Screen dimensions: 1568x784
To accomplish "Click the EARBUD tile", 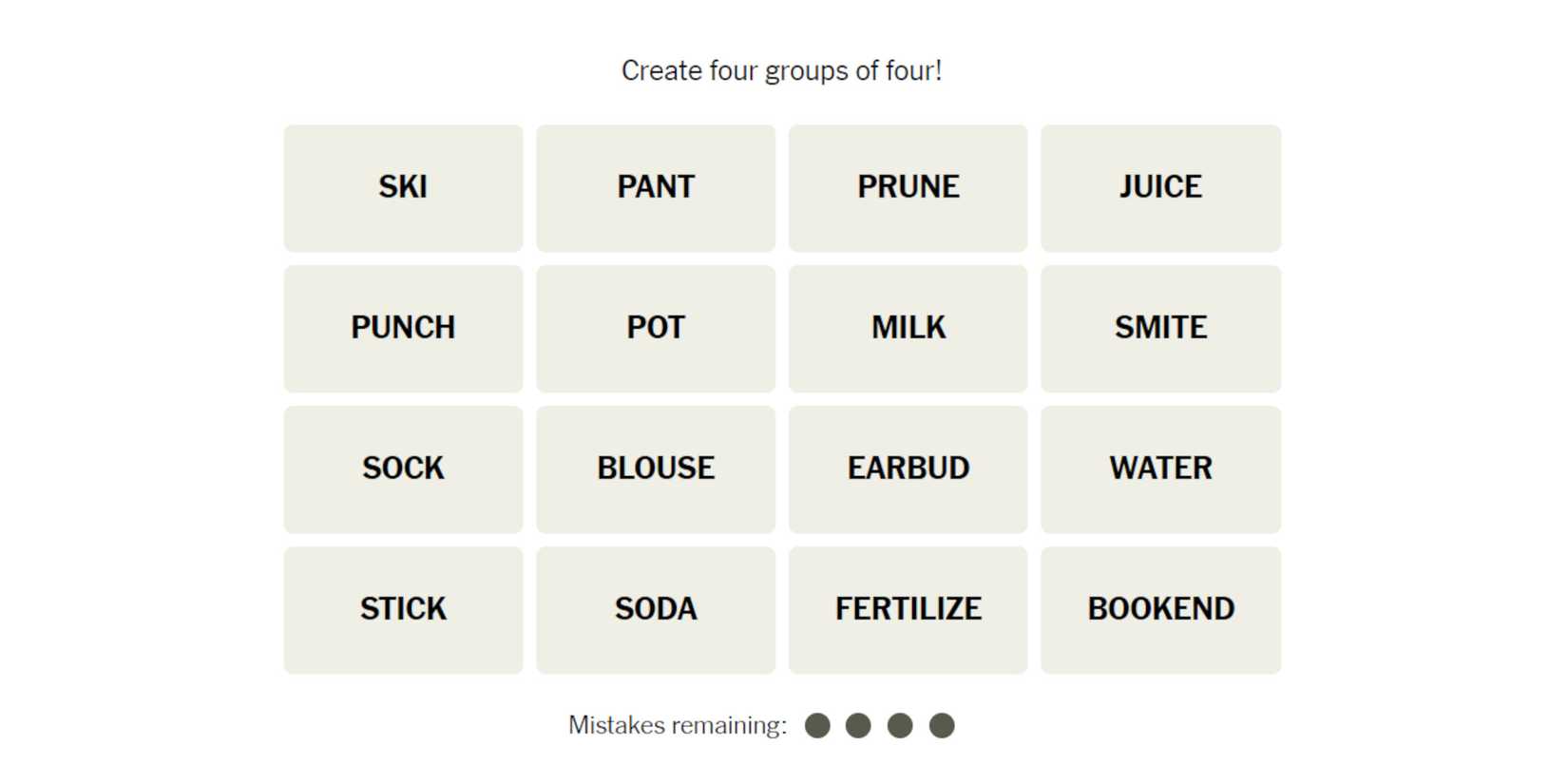I will pyautogui.click(x=908, y=468).
